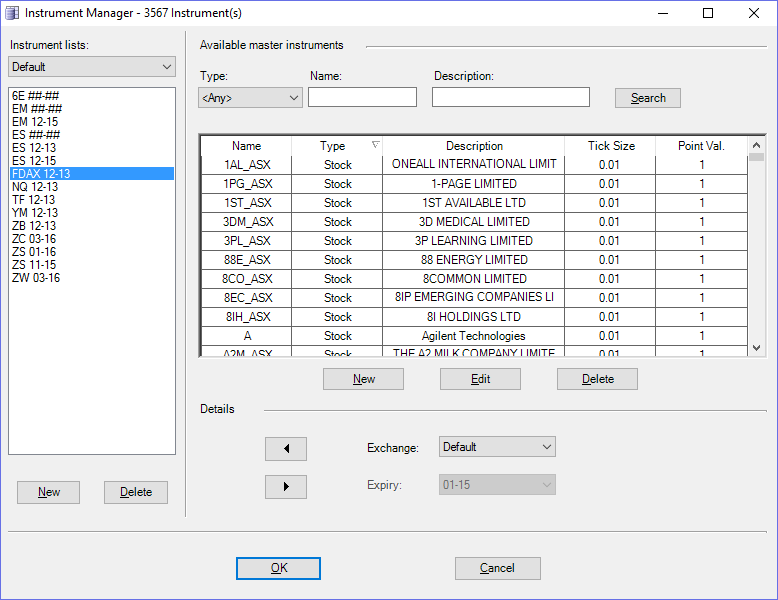
Task: Expand the Exchange dropdown
Action: [x=497, y=447]
